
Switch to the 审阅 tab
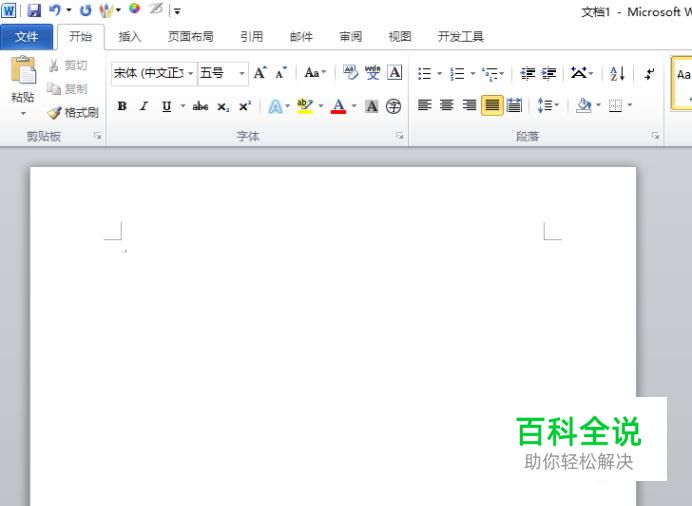pyautogui.click(x=350, y=37)
